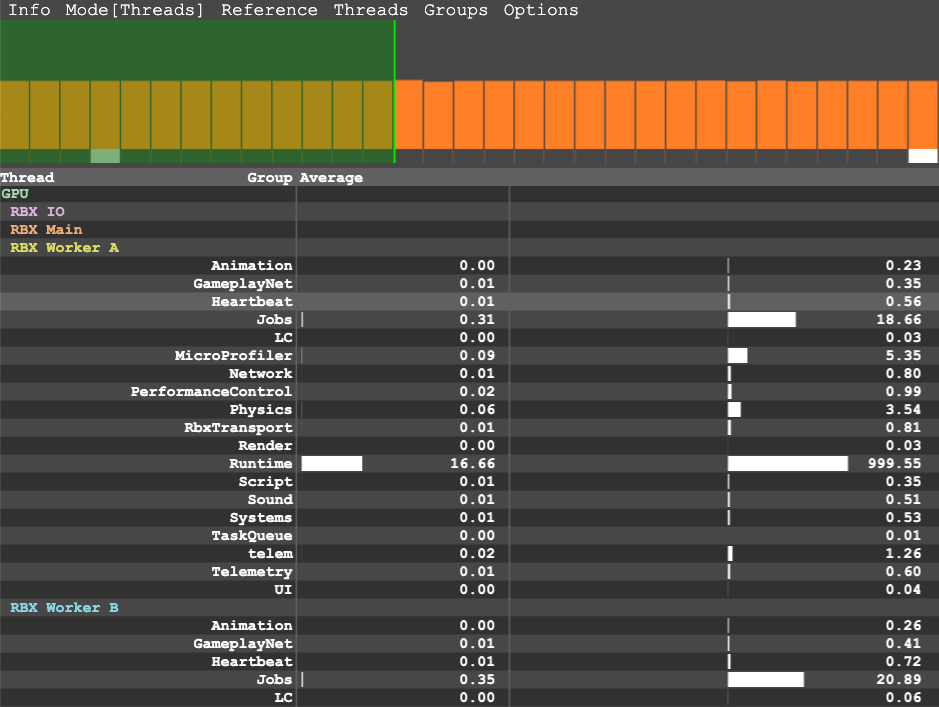The width and height of the screenshot is (939, 707).
Task: Click the Average column header
Action: pos(331,178)
